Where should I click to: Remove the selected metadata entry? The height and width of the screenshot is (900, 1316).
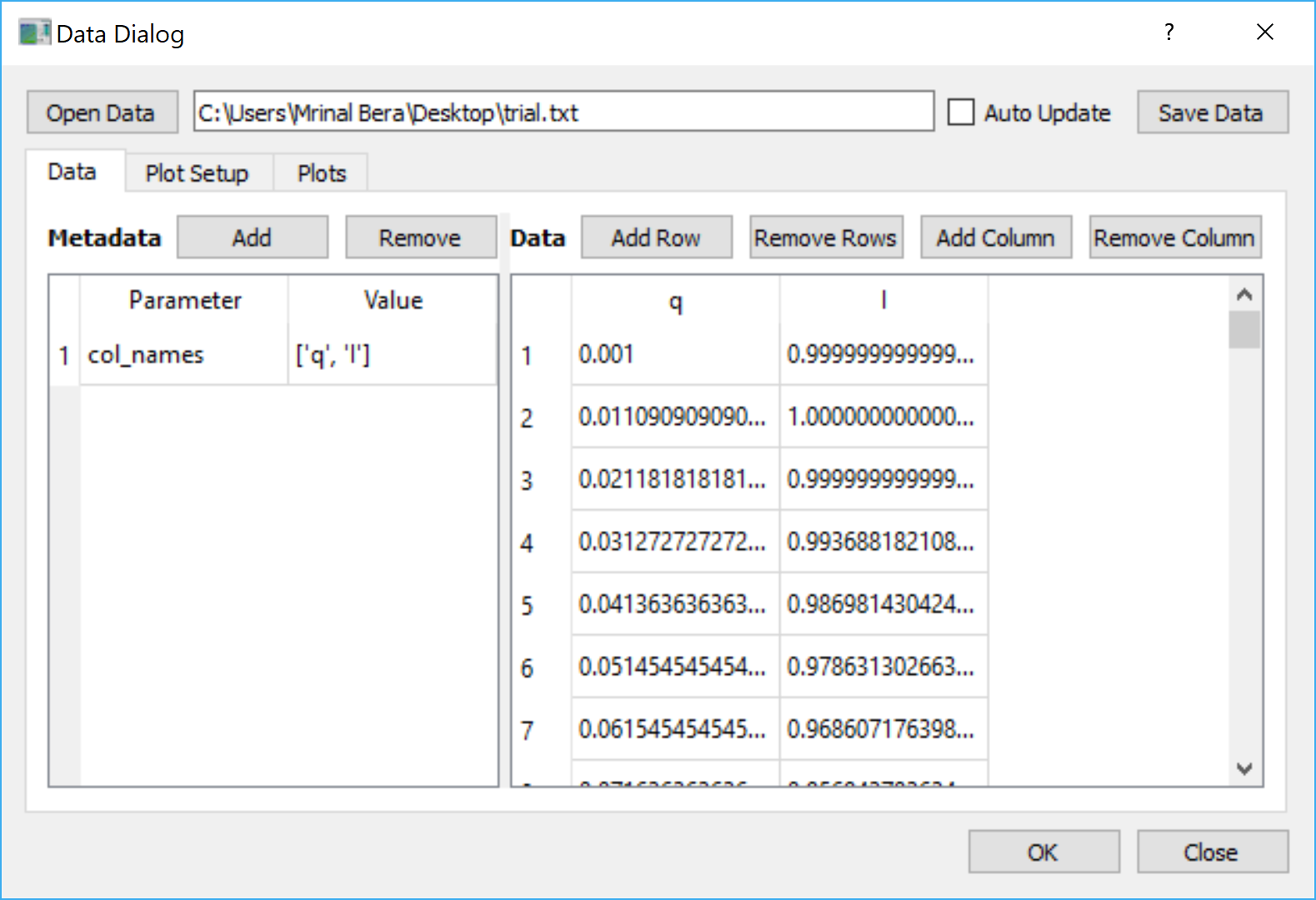pyautogui.click(x=420, y=237)
